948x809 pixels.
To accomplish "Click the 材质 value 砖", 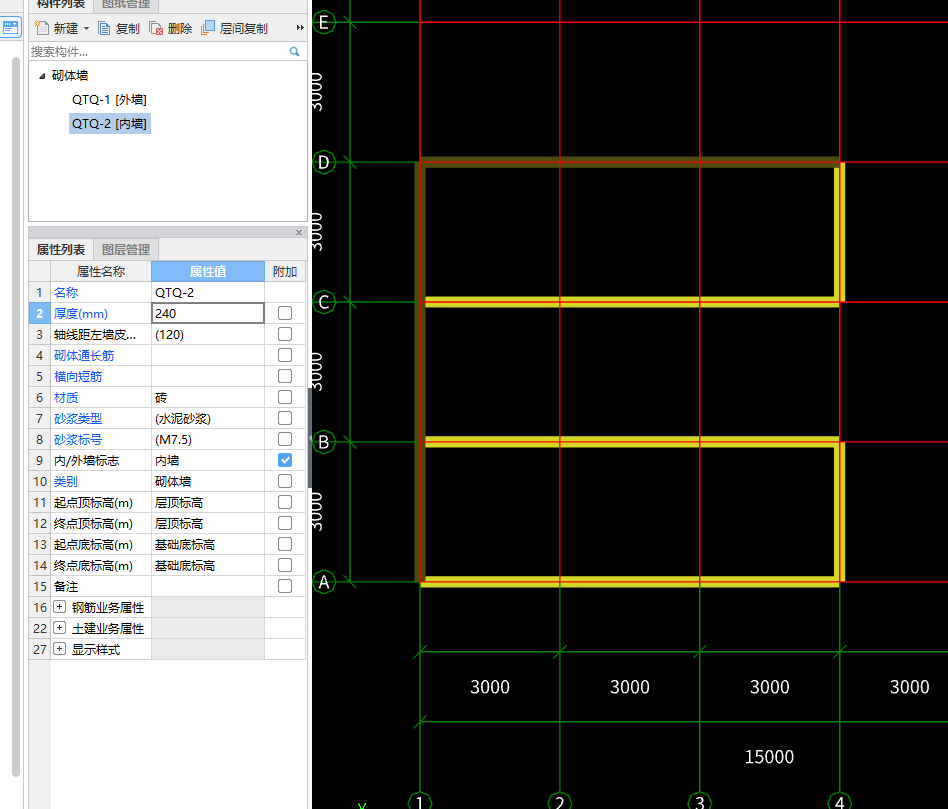I will (x=208, y=397).
